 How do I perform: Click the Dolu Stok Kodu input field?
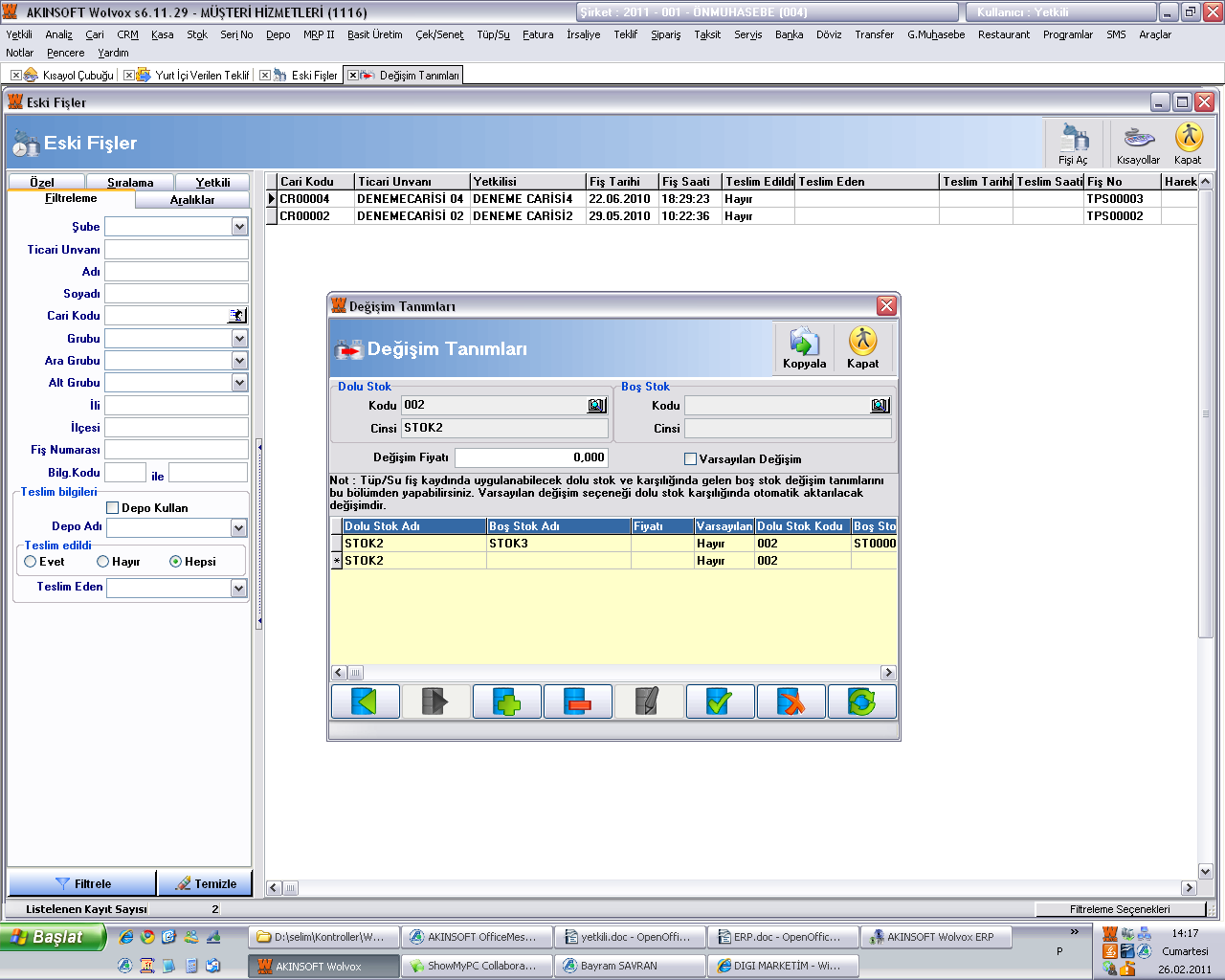click(494, 406)
